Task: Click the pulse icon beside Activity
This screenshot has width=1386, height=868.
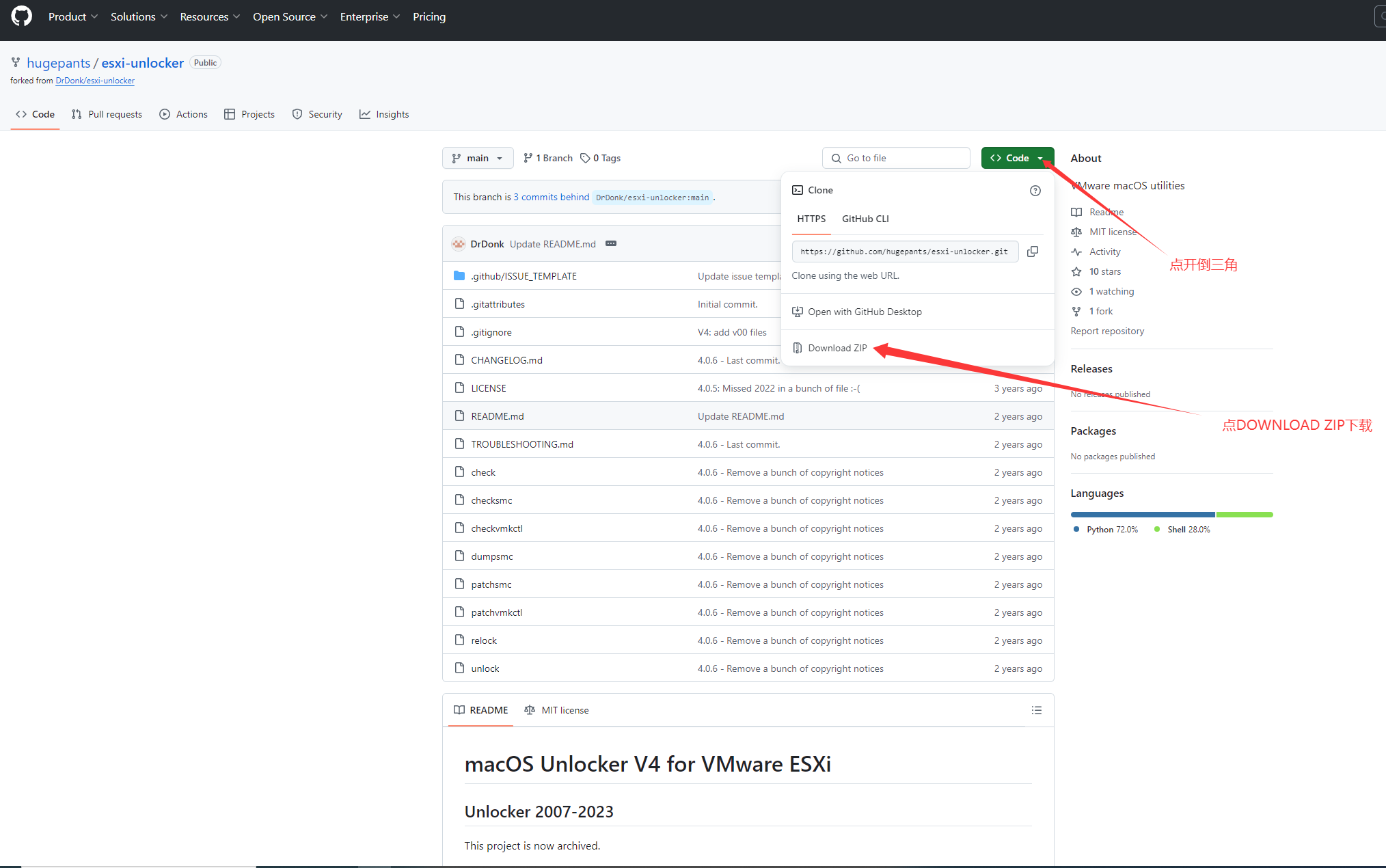Action: pos(1076,252)
